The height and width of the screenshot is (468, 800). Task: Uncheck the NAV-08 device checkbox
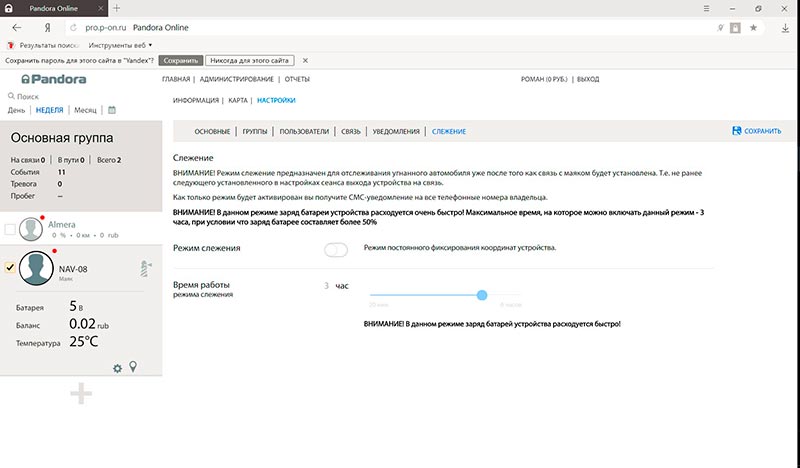(x=10, y=267)
